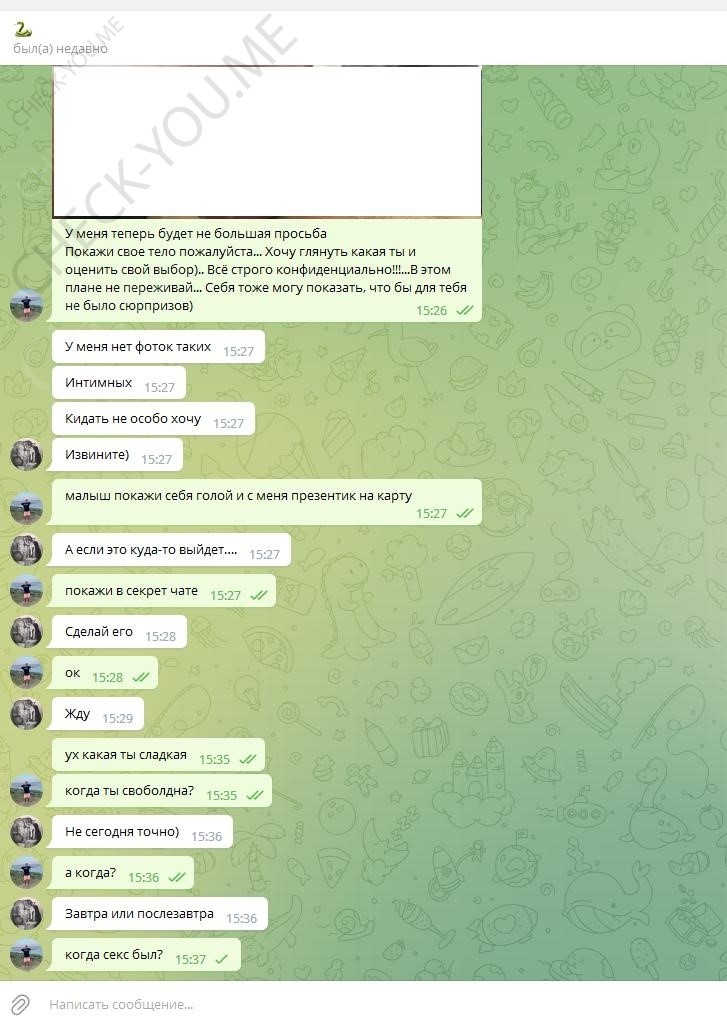
Task: Click the 15:29 timestamp on 'Жду'
Action: pyautogui.click(x=117, y=718)
